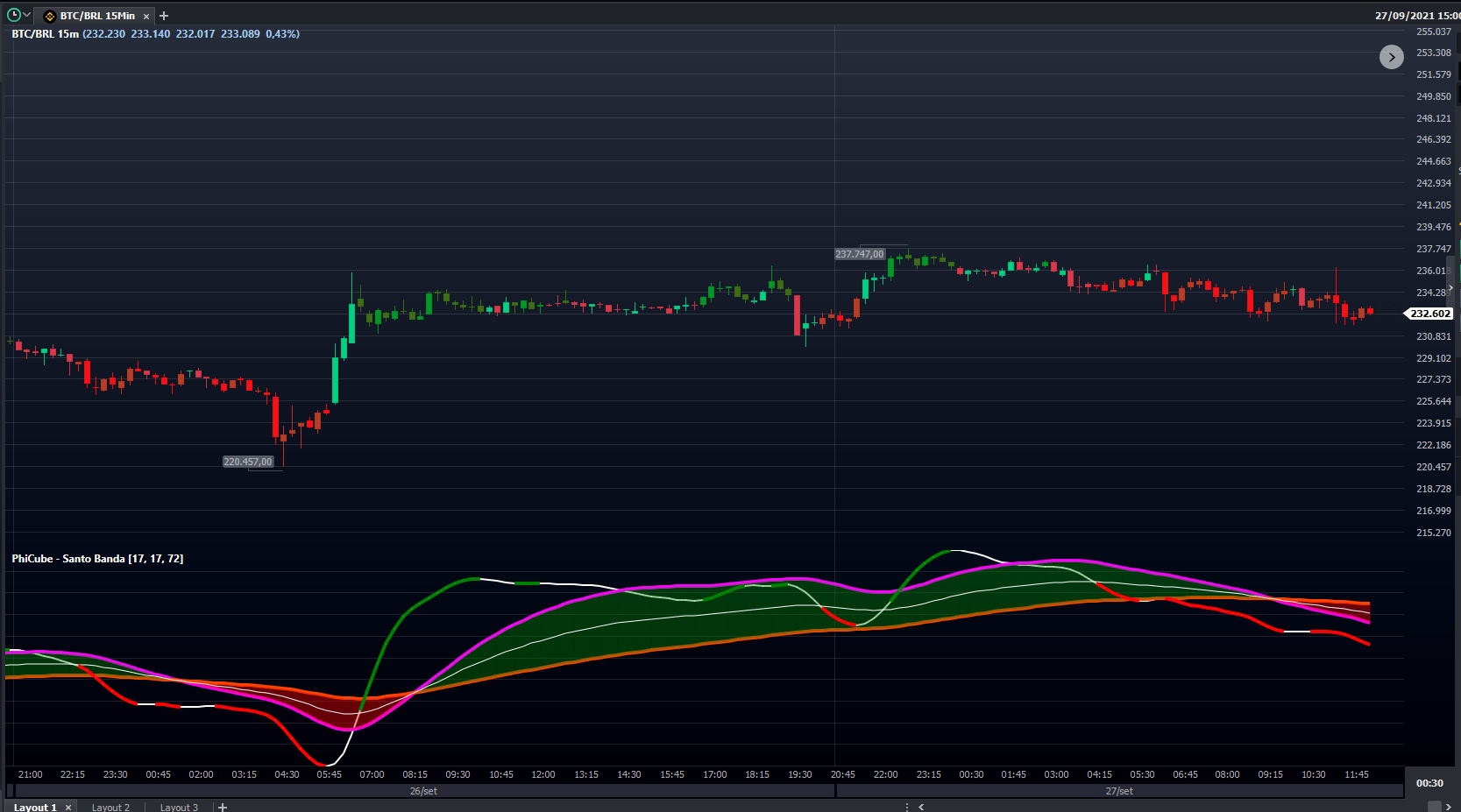The image size is (1461, 812).
Task: Switch to the Layout 3 tab
Action: (179, 807)
